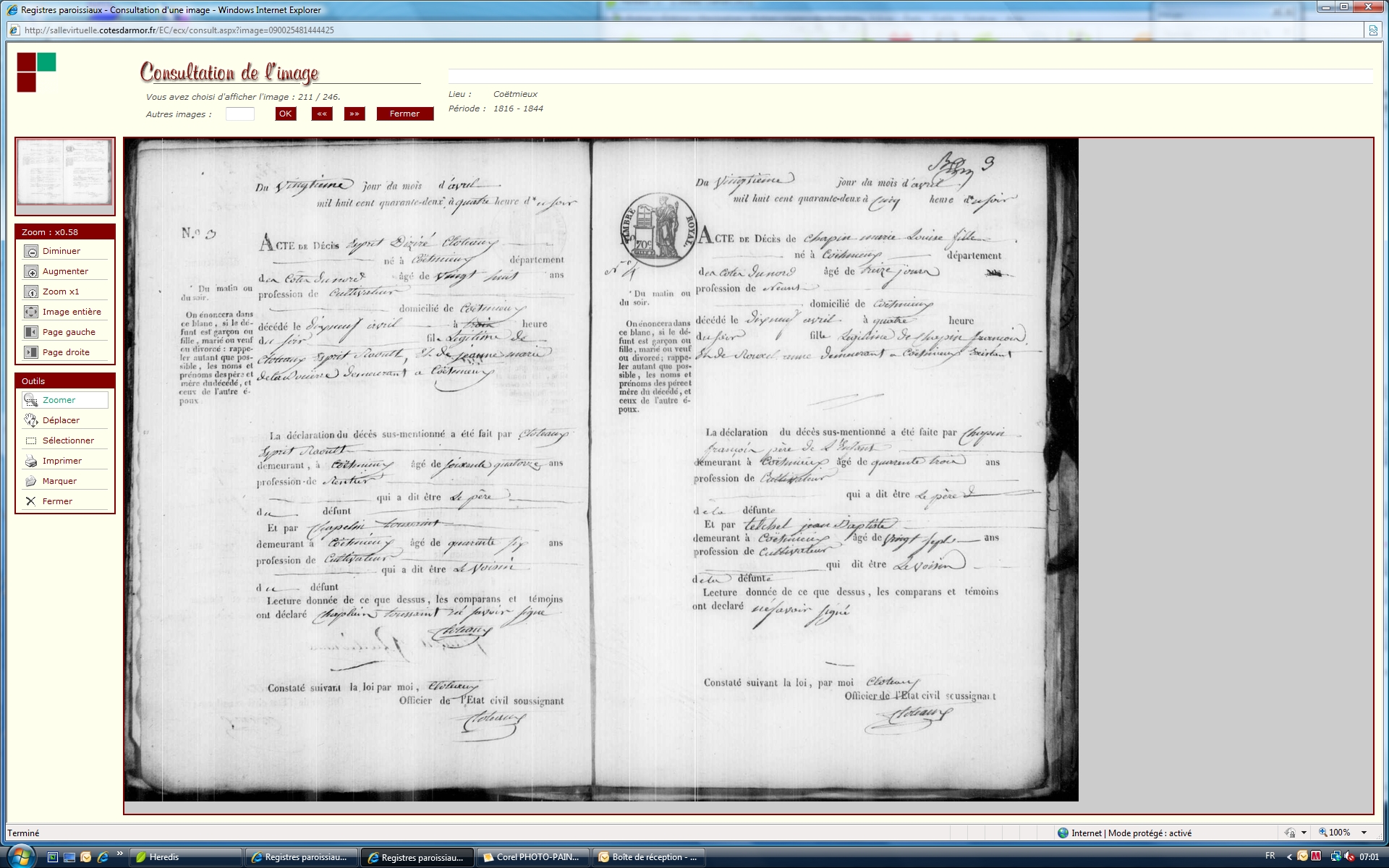
Task: Select the Zoom x1 icon
Action: coord(31,292)
